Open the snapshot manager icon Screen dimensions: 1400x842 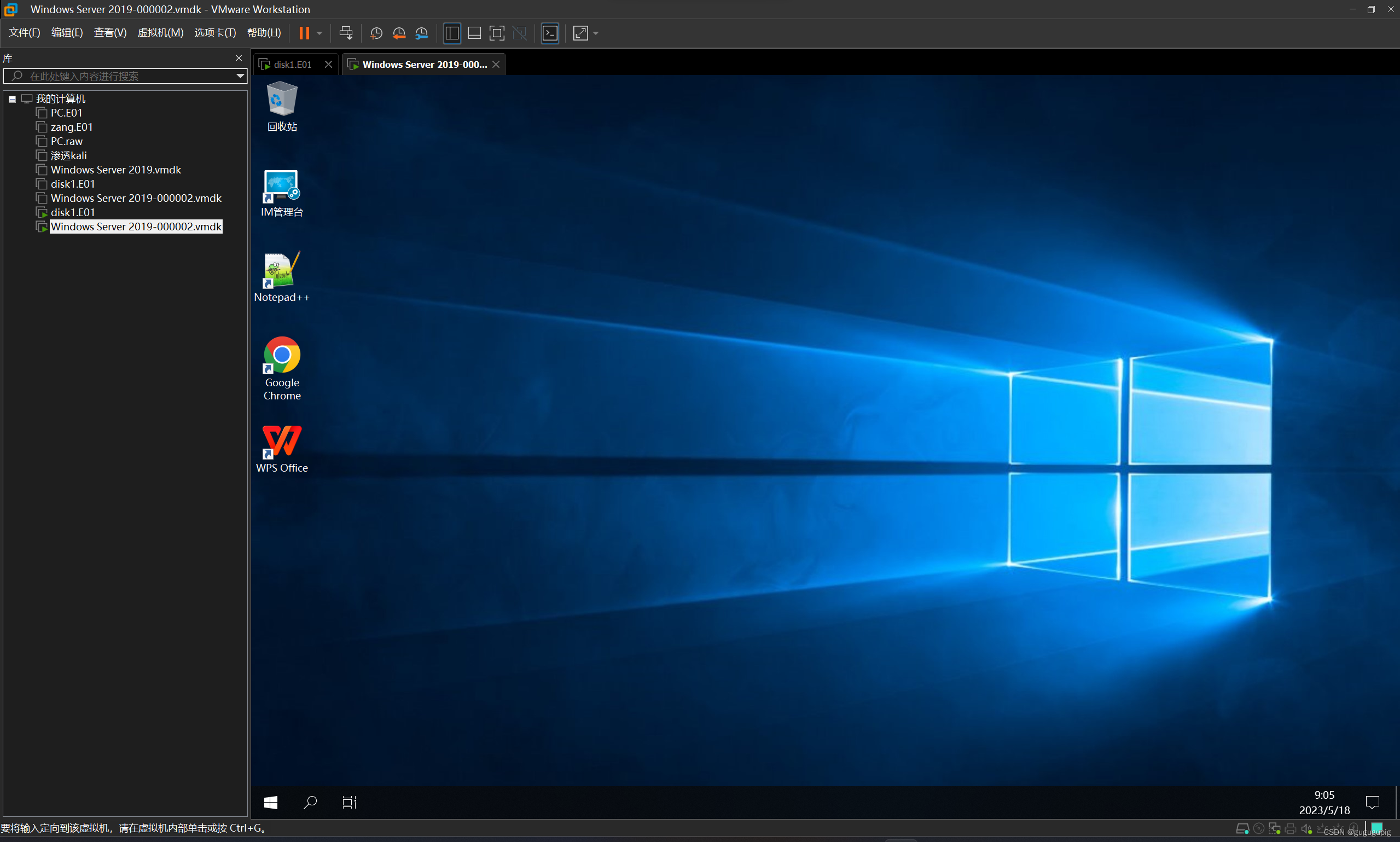click(x=421, y=33)
